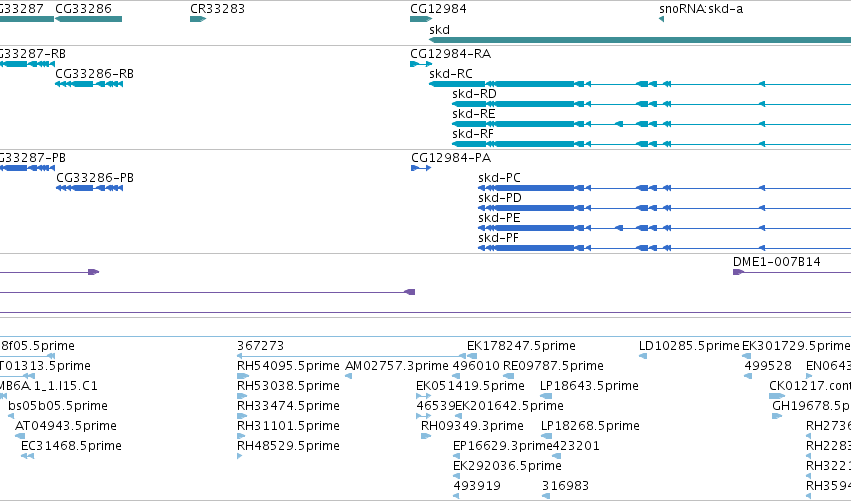Viewport: 851px width, 501px height.
Task: Select the 423201 feature label
Action: tap(576, 446)
